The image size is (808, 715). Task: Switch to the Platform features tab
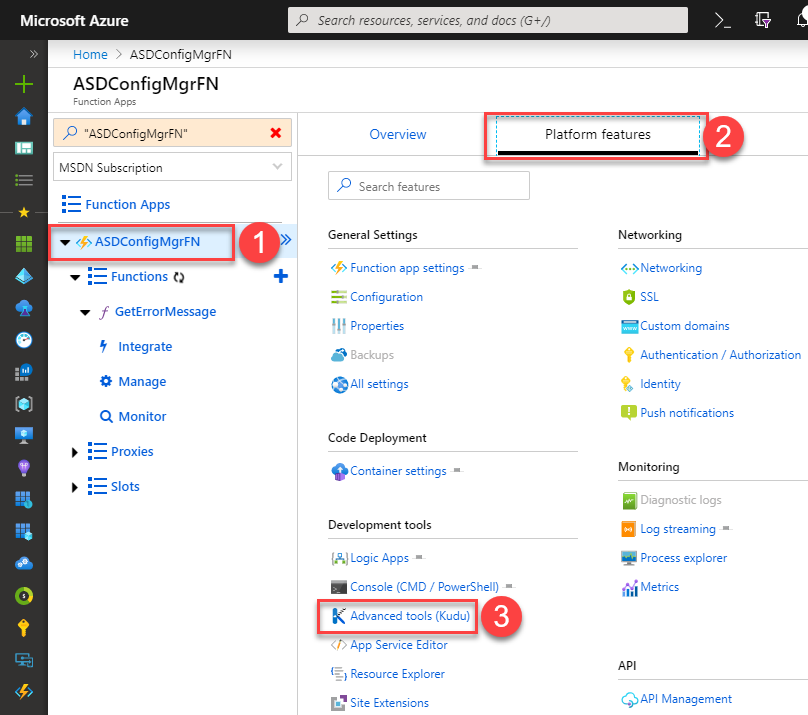point(598,134)
